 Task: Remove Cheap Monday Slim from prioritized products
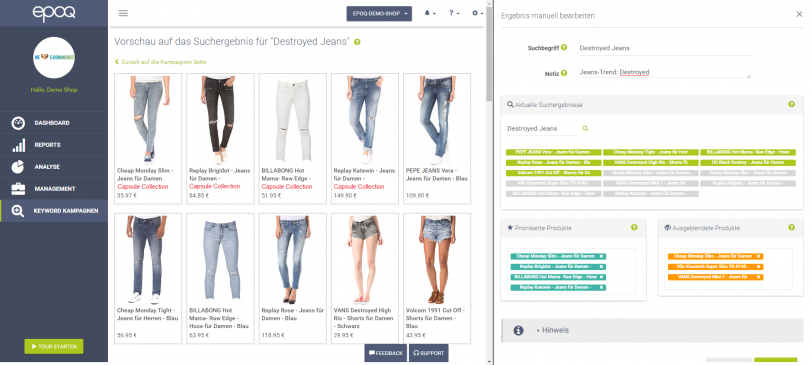pyautogui.click(x=601, y=256)
